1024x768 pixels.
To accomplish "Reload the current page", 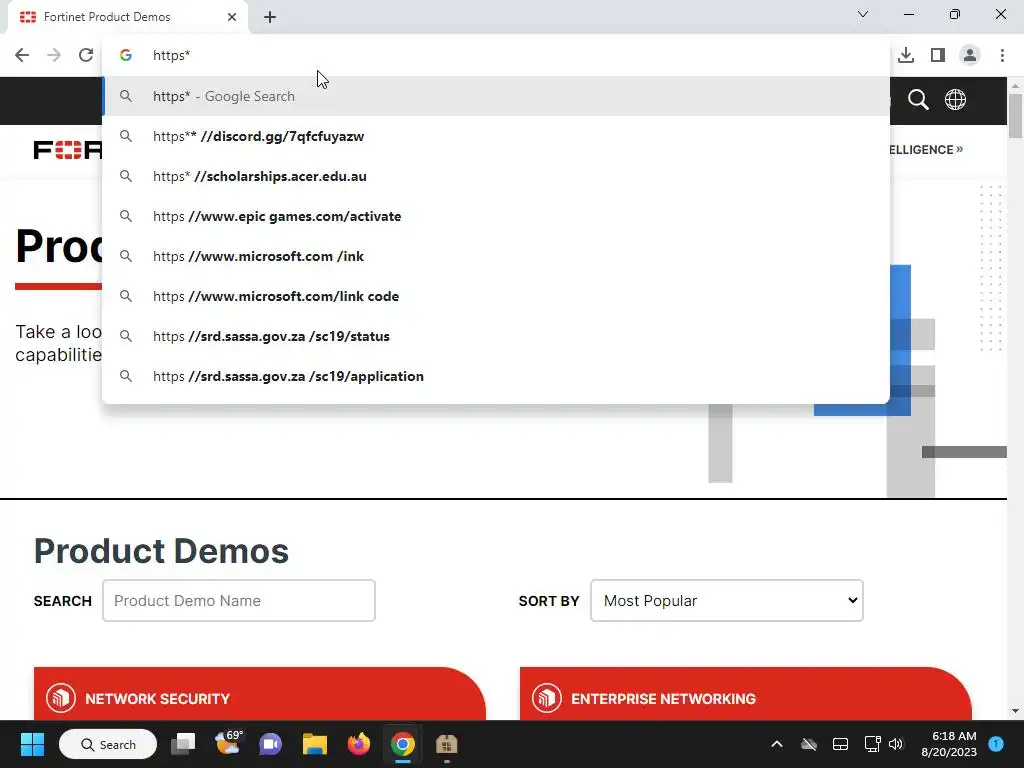I will (86, 56).
